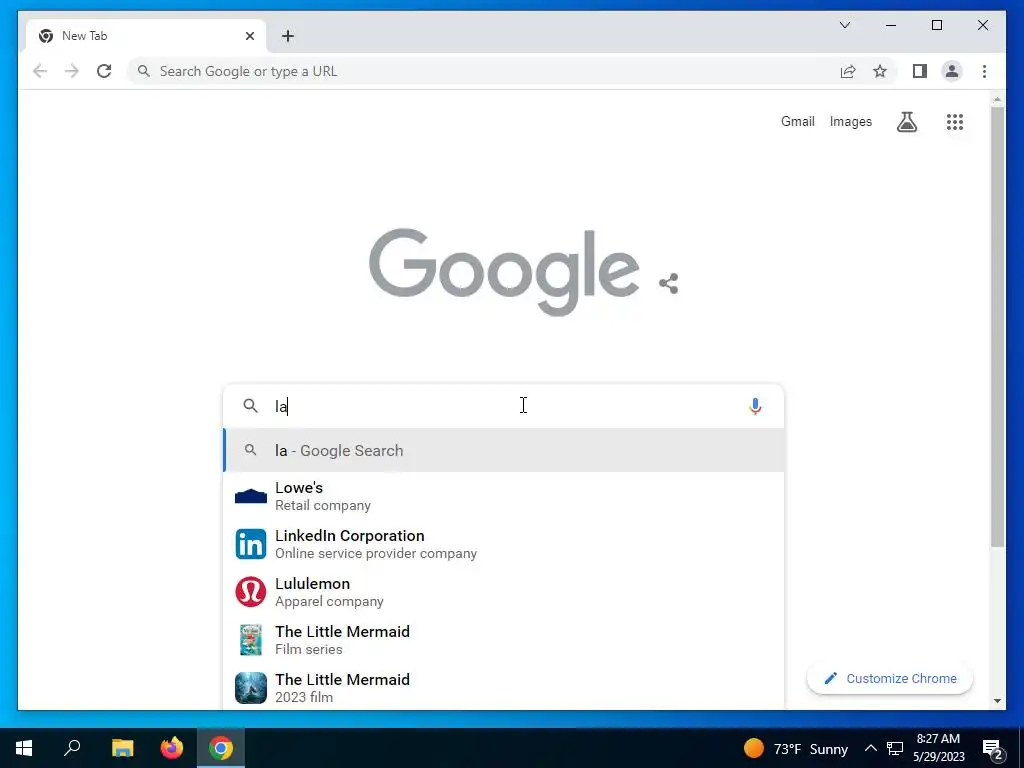Toggle the Chrome side panel

tap(920, 71)
